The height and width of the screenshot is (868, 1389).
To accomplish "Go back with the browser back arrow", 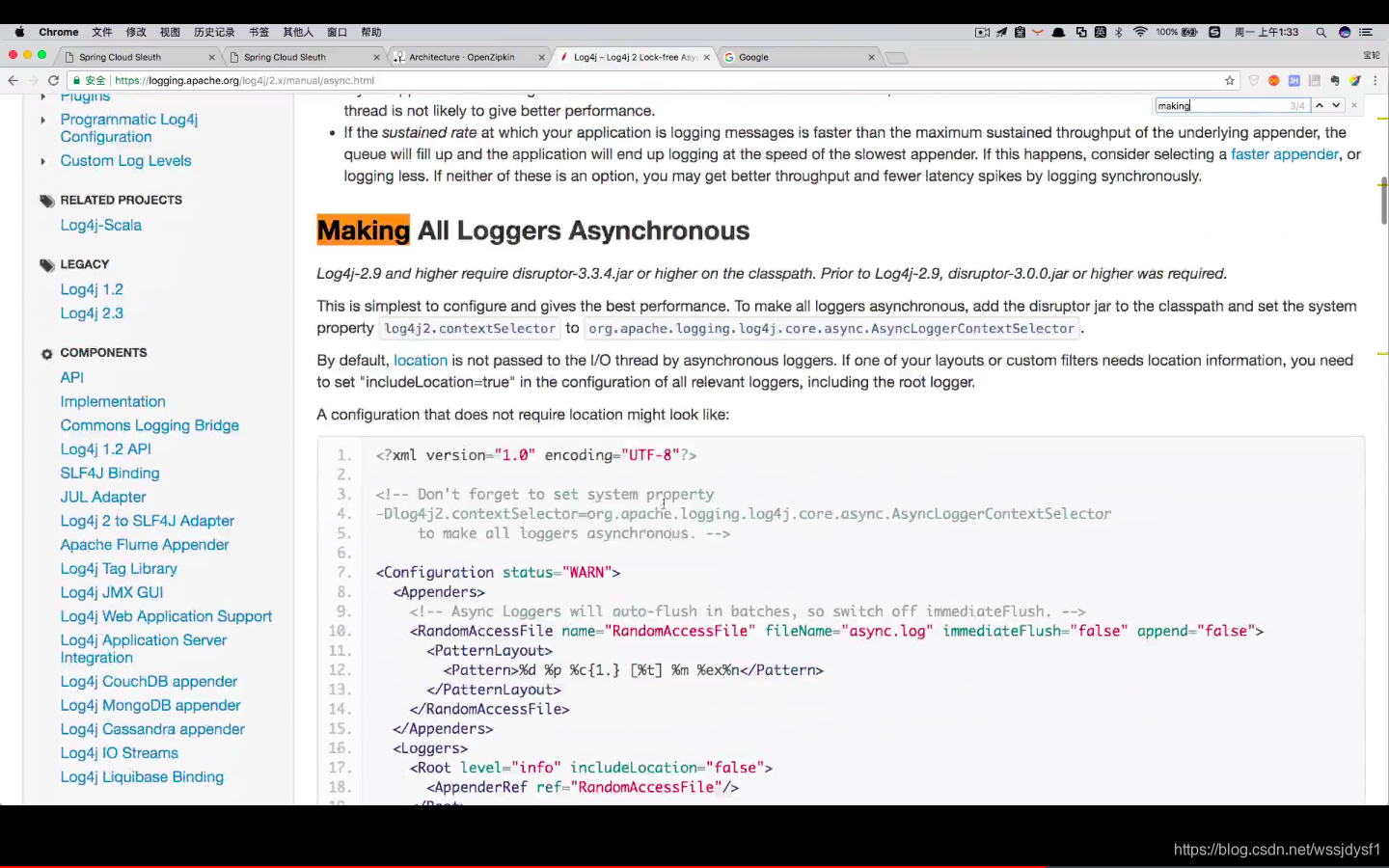I will pos(13,81).
